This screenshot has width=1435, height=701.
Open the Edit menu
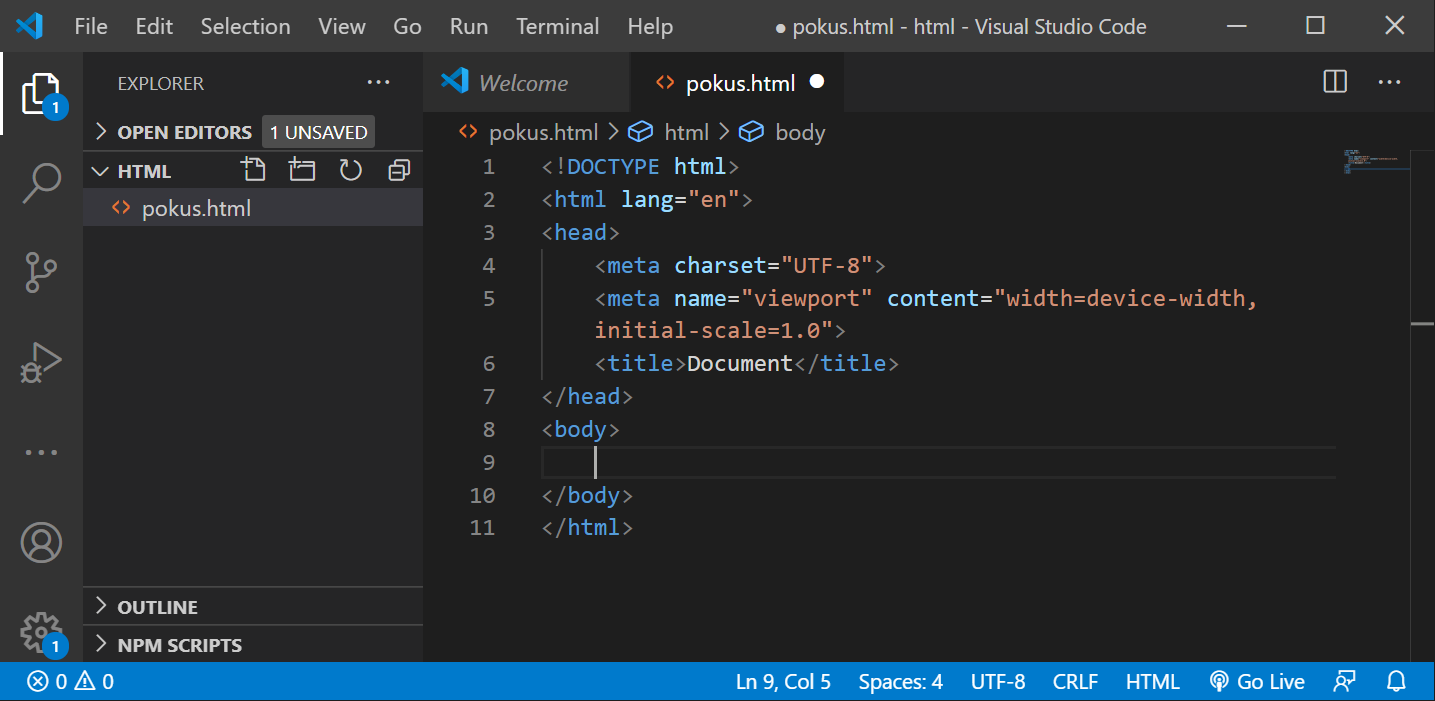click(154, 27)
